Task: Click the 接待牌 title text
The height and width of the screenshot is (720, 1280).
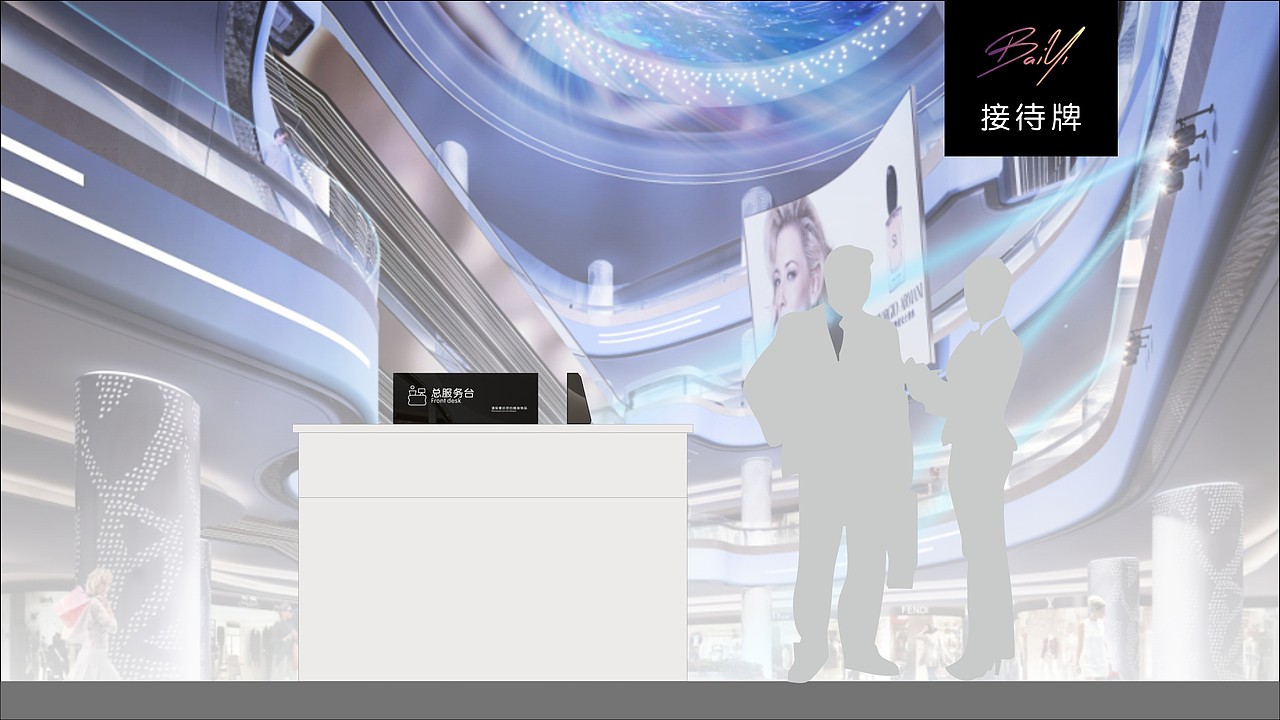Action: tap(1031, 118)
